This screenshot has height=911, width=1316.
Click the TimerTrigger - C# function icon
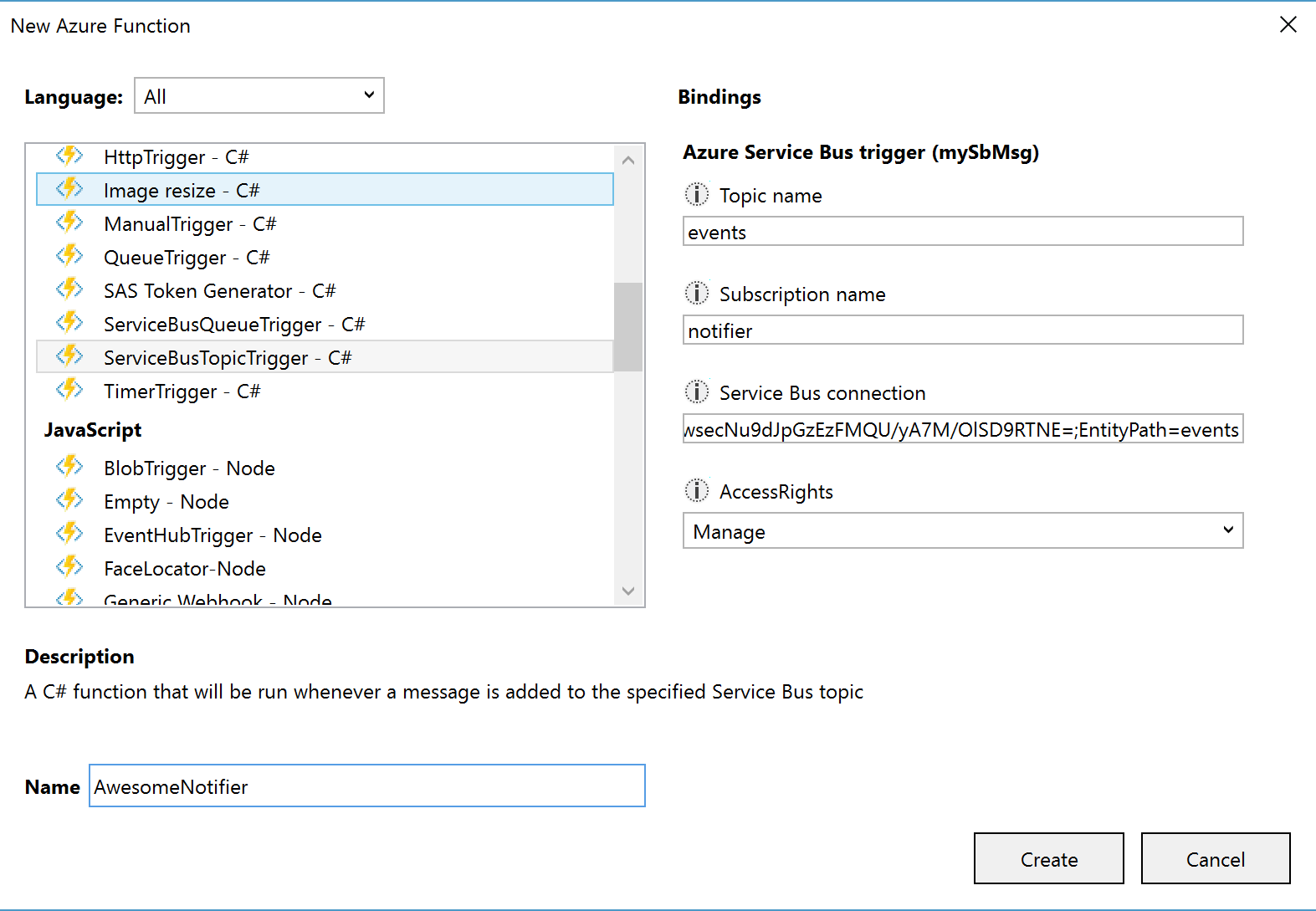[x=69, y=390]
